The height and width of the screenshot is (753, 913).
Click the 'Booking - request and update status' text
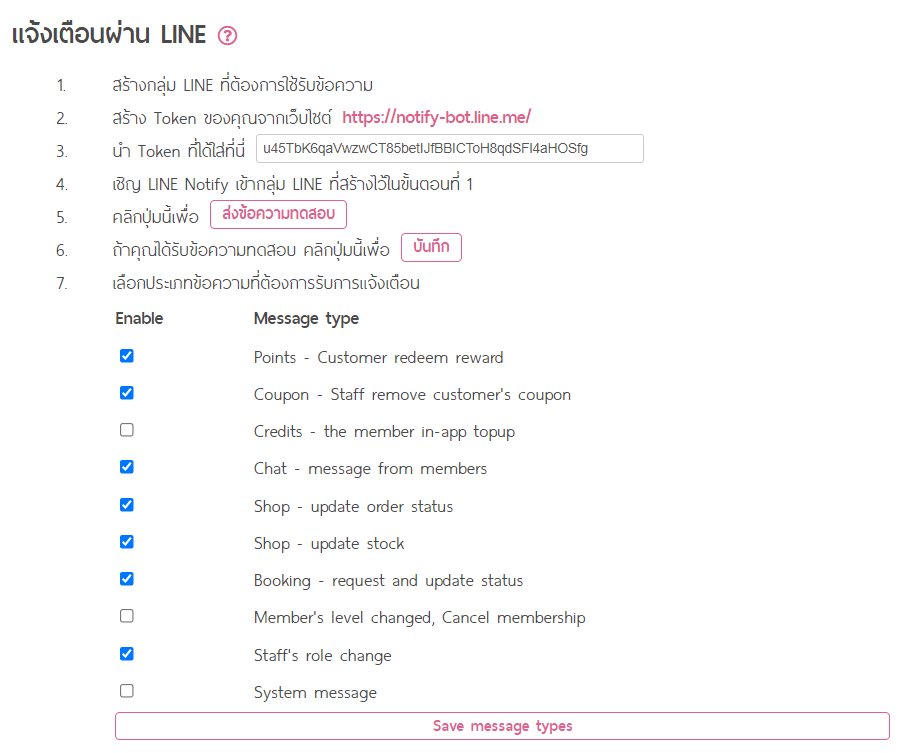[x=388, y=581]
